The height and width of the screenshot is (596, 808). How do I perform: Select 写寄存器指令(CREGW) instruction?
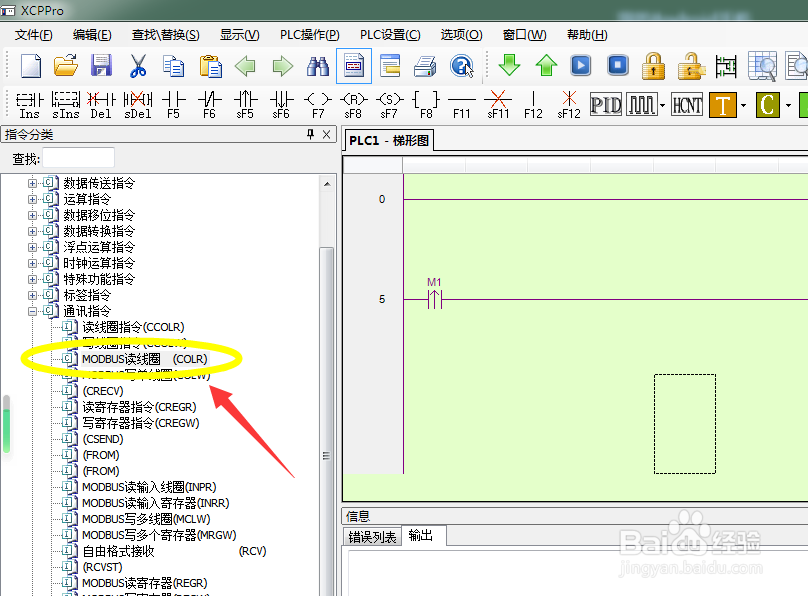[x=141, y=423]
